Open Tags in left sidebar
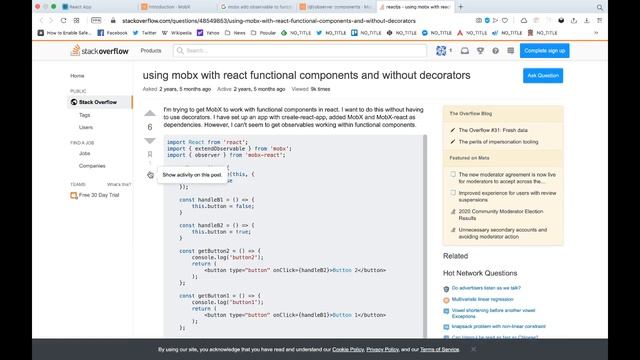 pyautogui.click(x=84, y=115)
